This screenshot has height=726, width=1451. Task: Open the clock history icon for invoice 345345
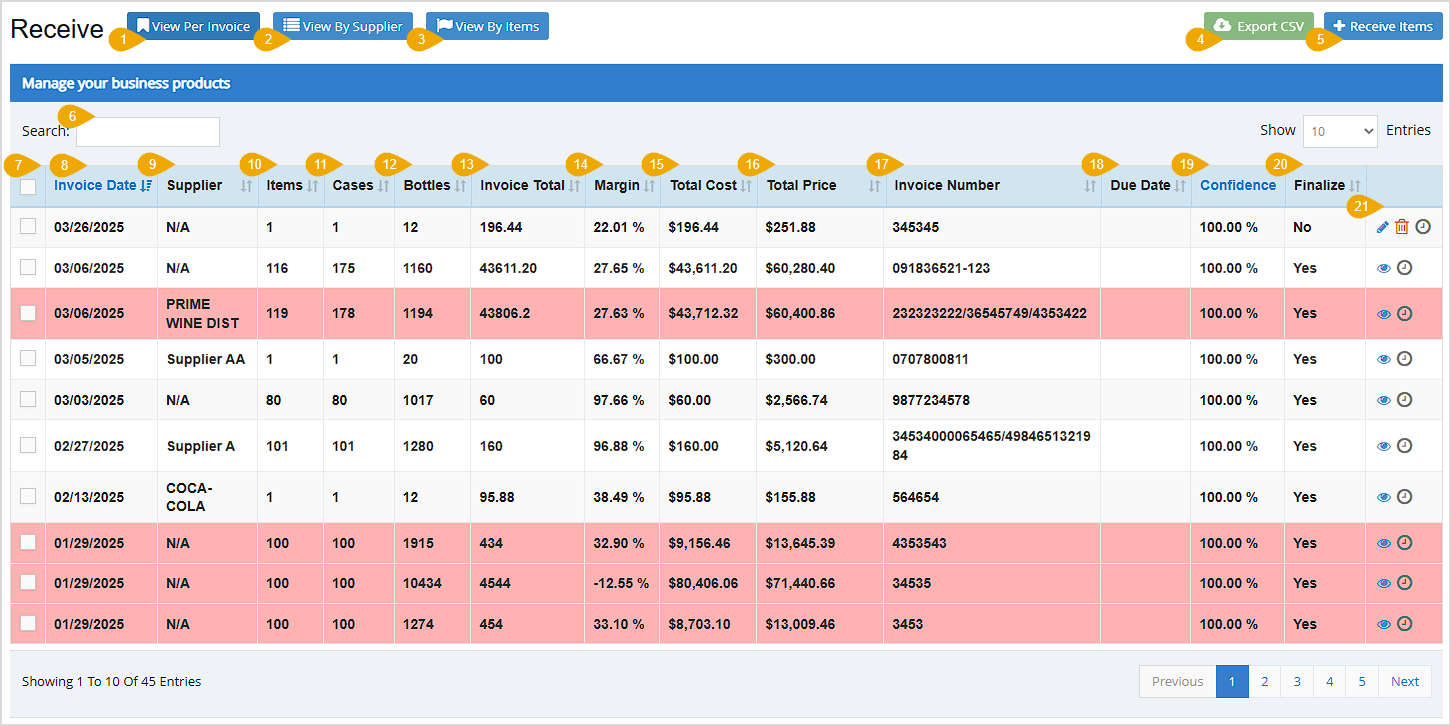pyautogui.click(x=1423, y=227)
